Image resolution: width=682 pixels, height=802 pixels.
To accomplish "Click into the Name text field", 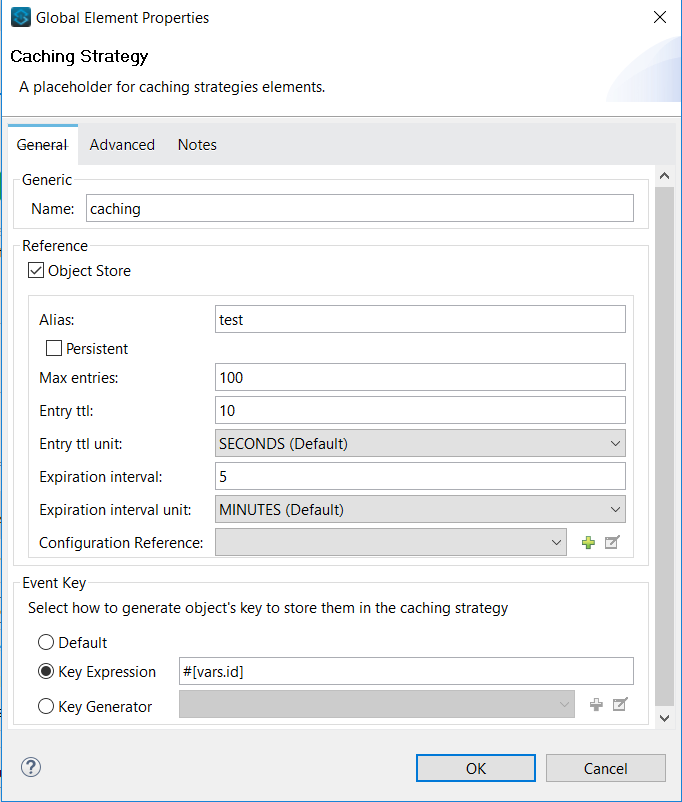I will (x=359, y=208).
